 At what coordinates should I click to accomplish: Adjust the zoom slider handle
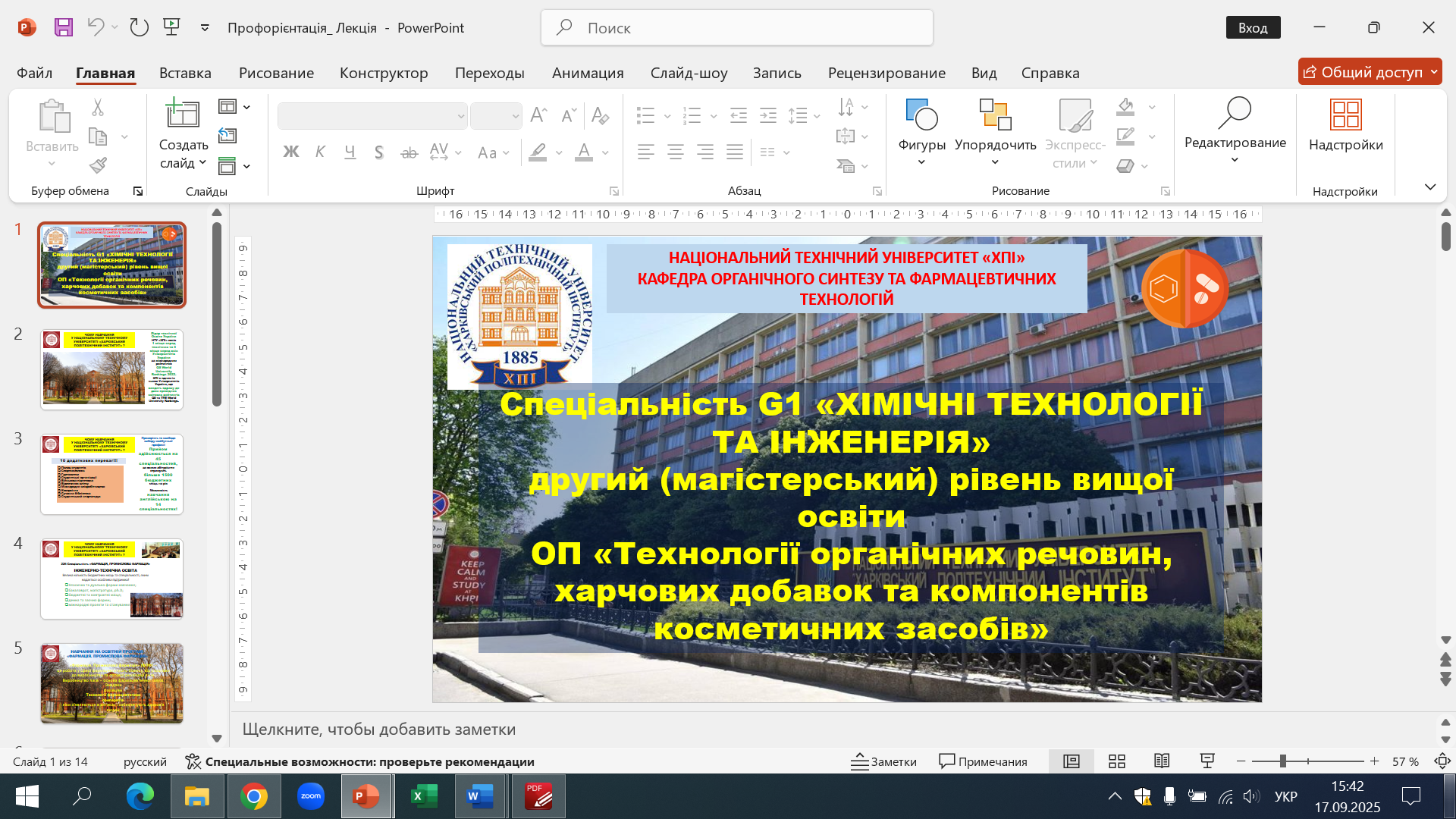(1282, 761)
